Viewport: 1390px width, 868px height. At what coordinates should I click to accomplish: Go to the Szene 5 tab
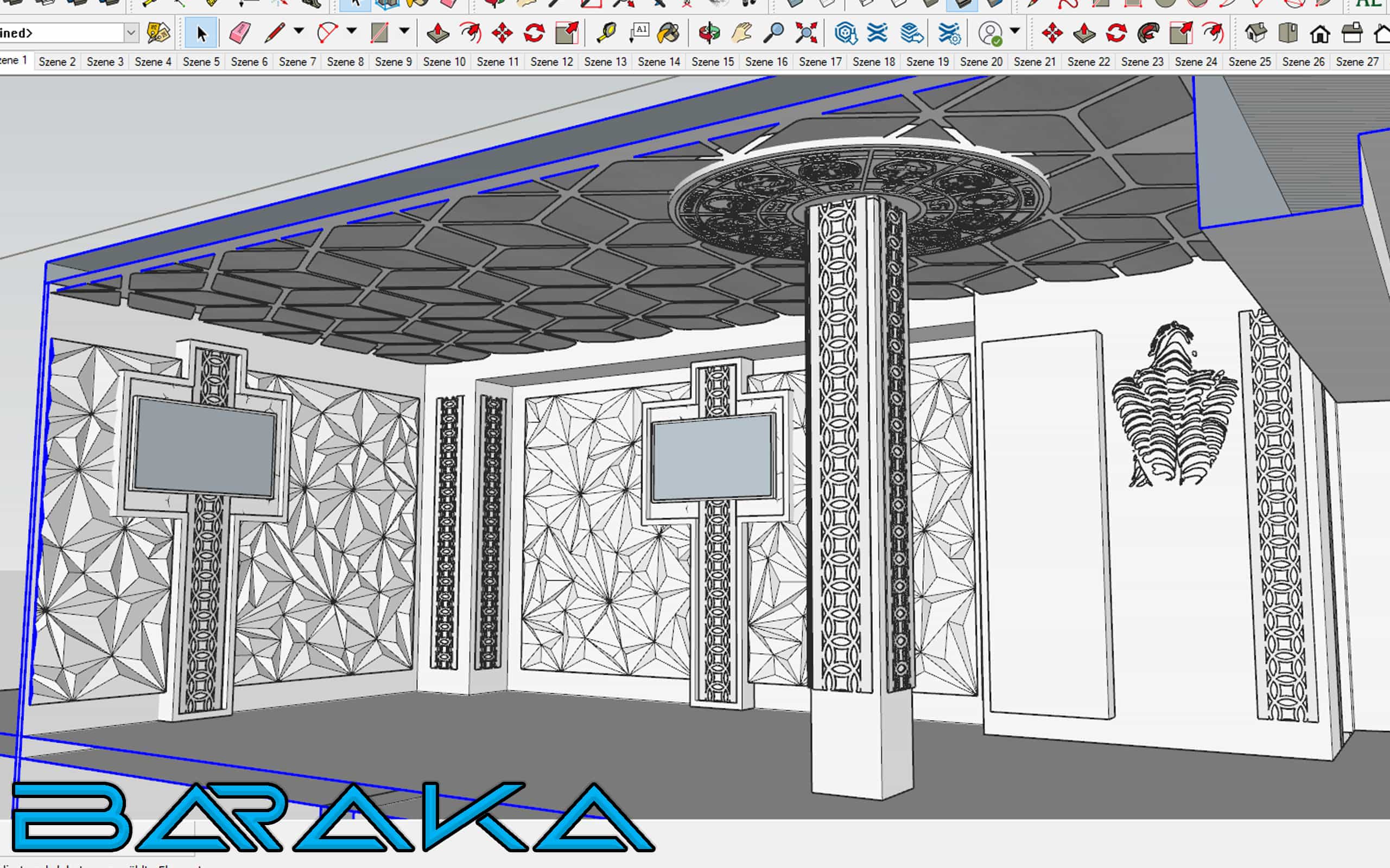201,61
